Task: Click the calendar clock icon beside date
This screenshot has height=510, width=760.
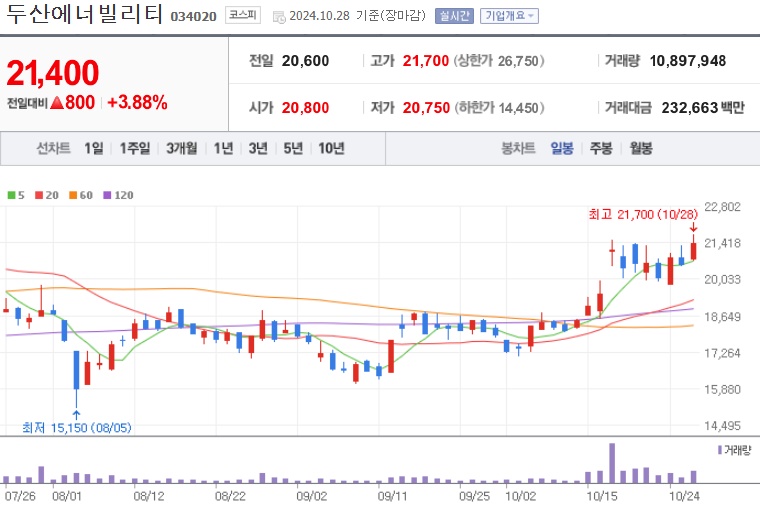Action: (x=279, y=17)
